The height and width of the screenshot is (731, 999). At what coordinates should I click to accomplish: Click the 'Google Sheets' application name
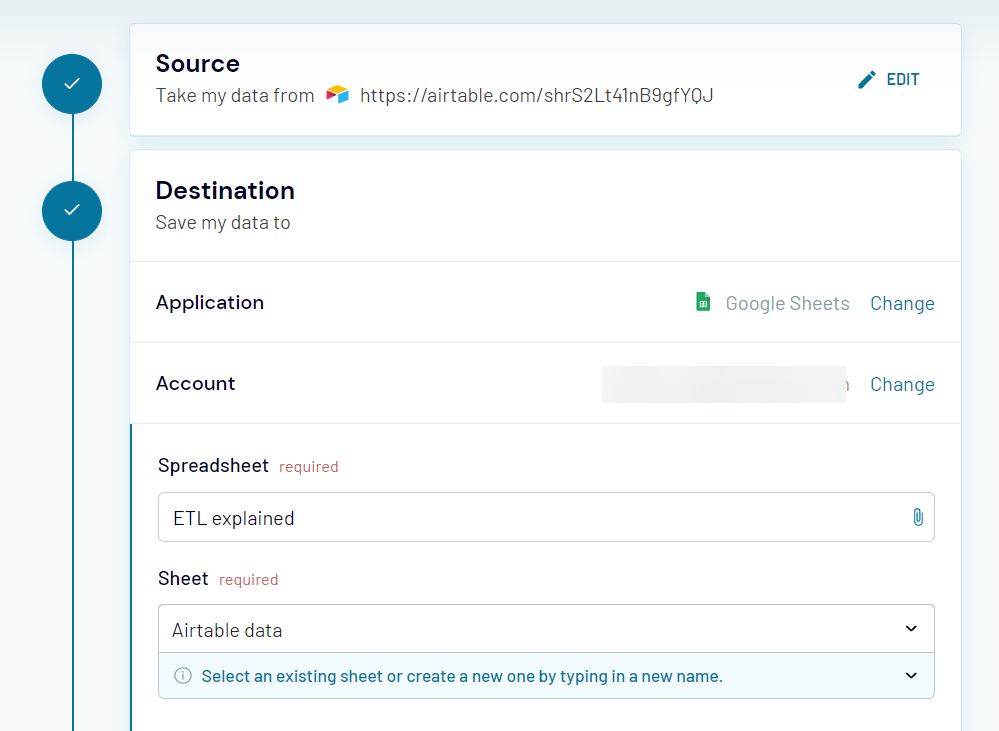(x=787, y=304)
